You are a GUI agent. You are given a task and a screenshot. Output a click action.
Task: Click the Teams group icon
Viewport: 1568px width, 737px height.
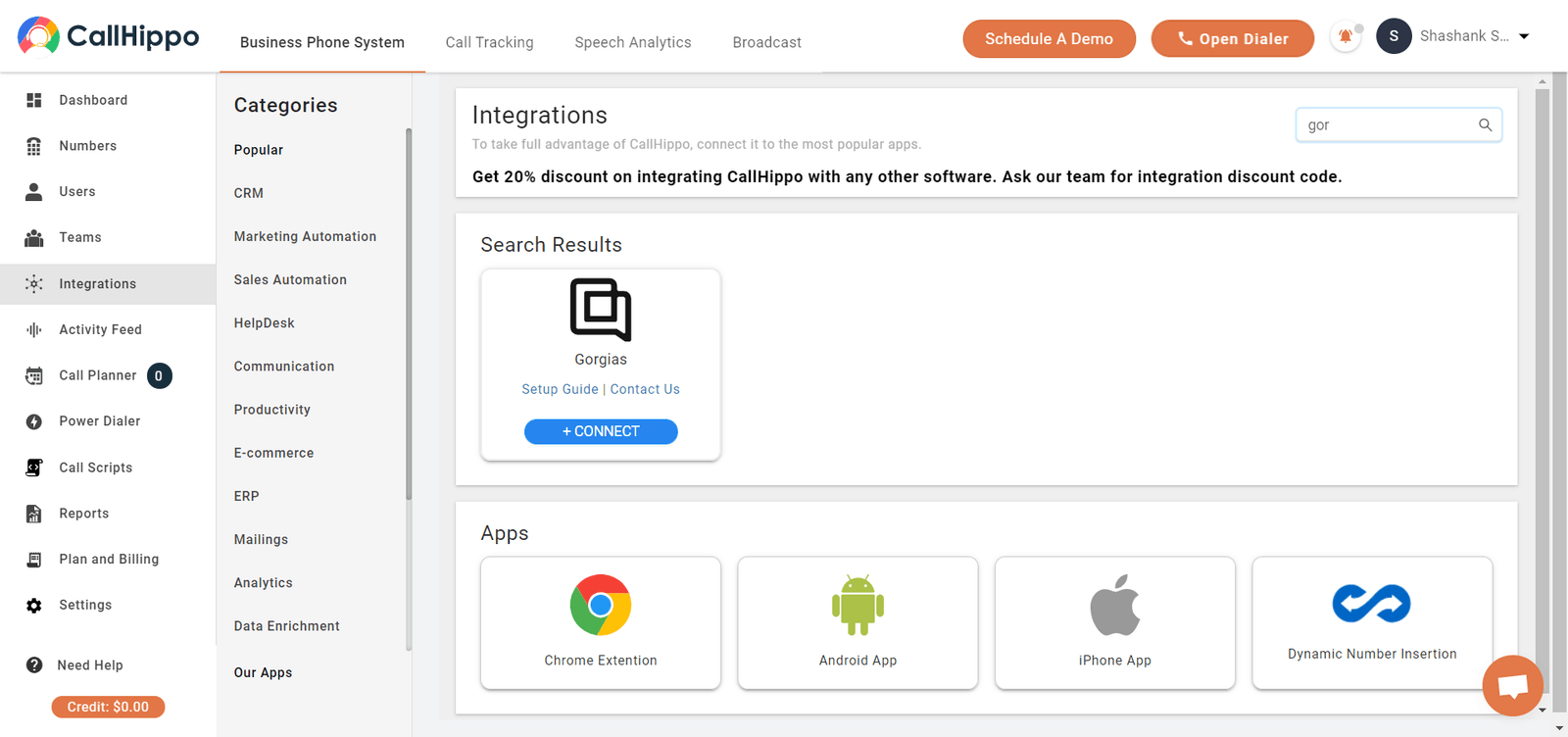coord(34,237)
